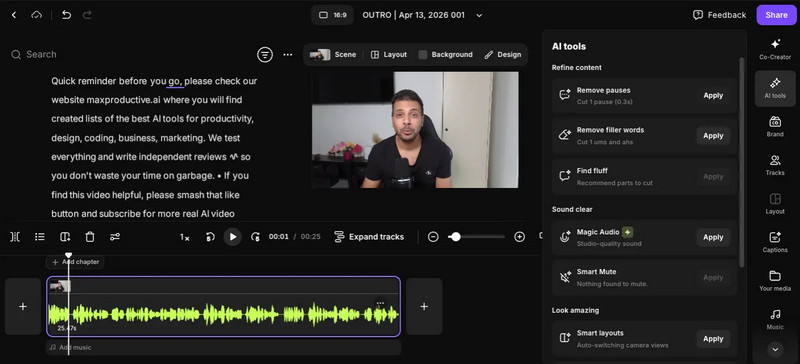Open the 1x playback speed menu
Screen dimensions: 800x364
(185, 237)
